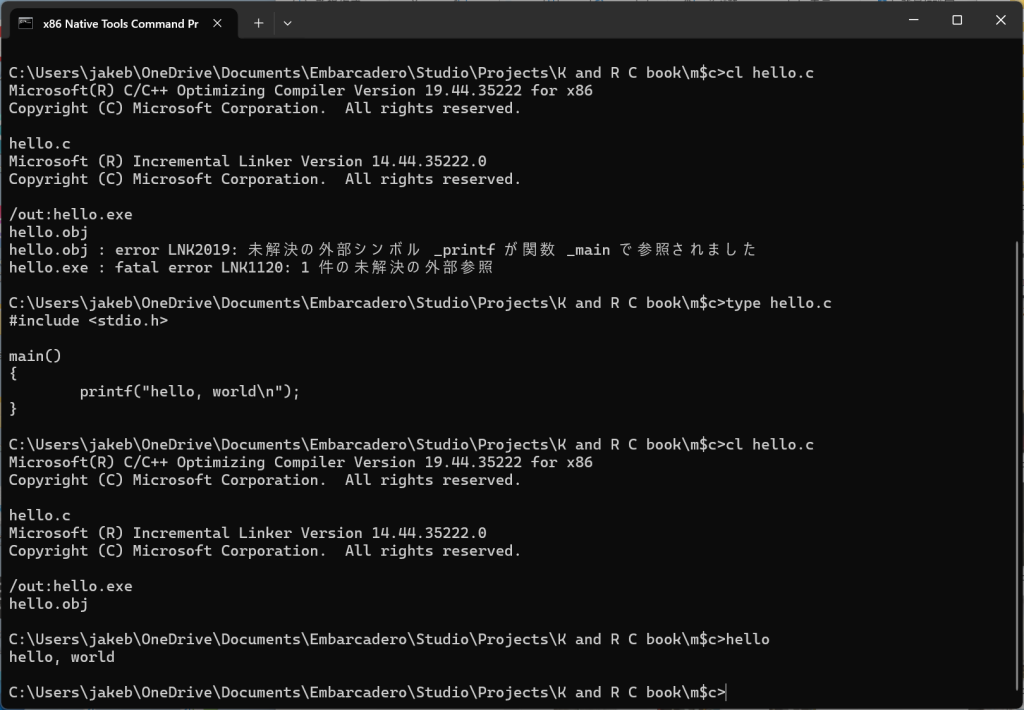Viewport: 1024px width, 710px height.
Task: Click the final "hello, world" program output
Action: [61, 657]
